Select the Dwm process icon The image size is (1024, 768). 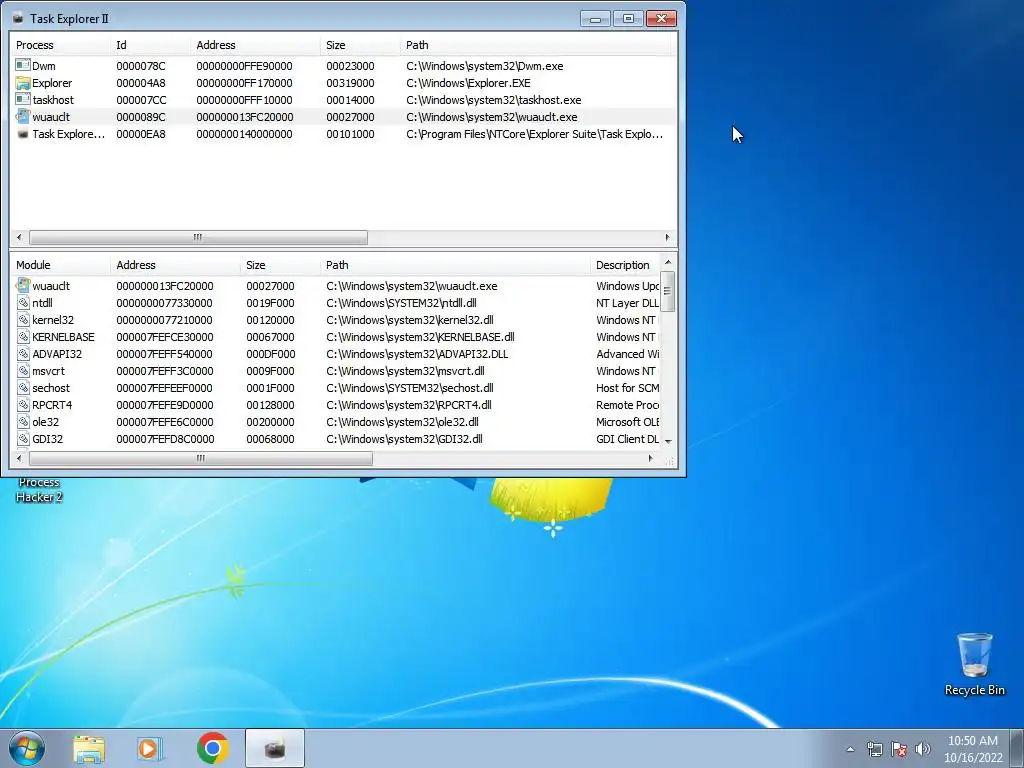click(x=23, y=65)
